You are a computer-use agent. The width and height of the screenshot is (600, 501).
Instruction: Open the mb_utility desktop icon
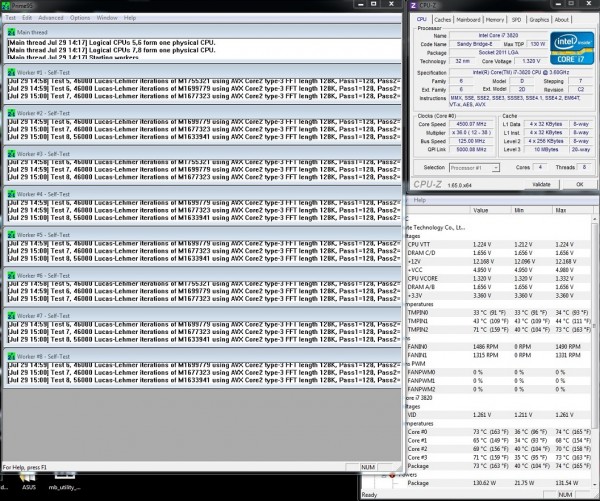(65, 481)
